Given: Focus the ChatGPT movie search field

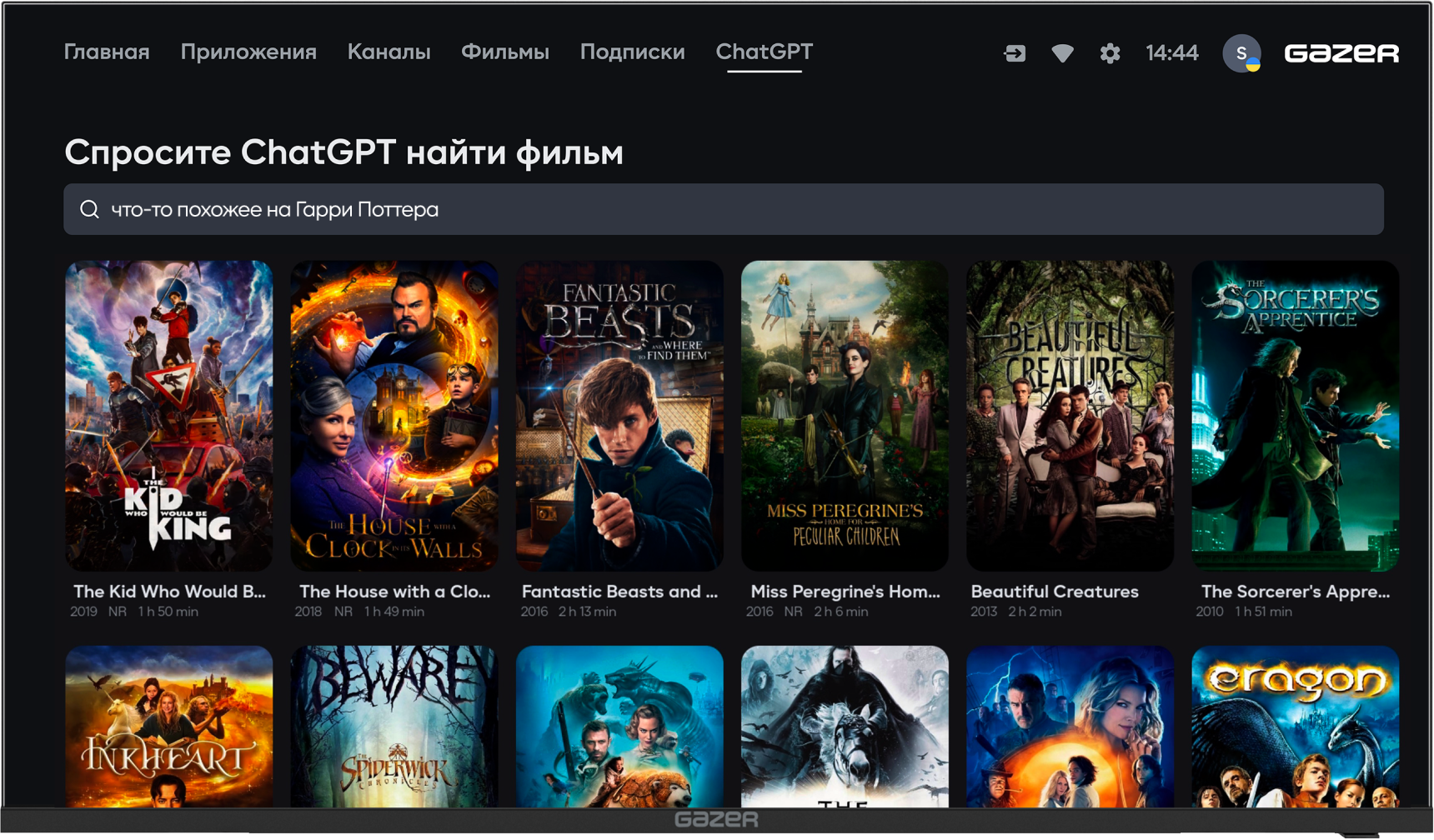Looking at the screenshot, I should [x=724, y=209].
